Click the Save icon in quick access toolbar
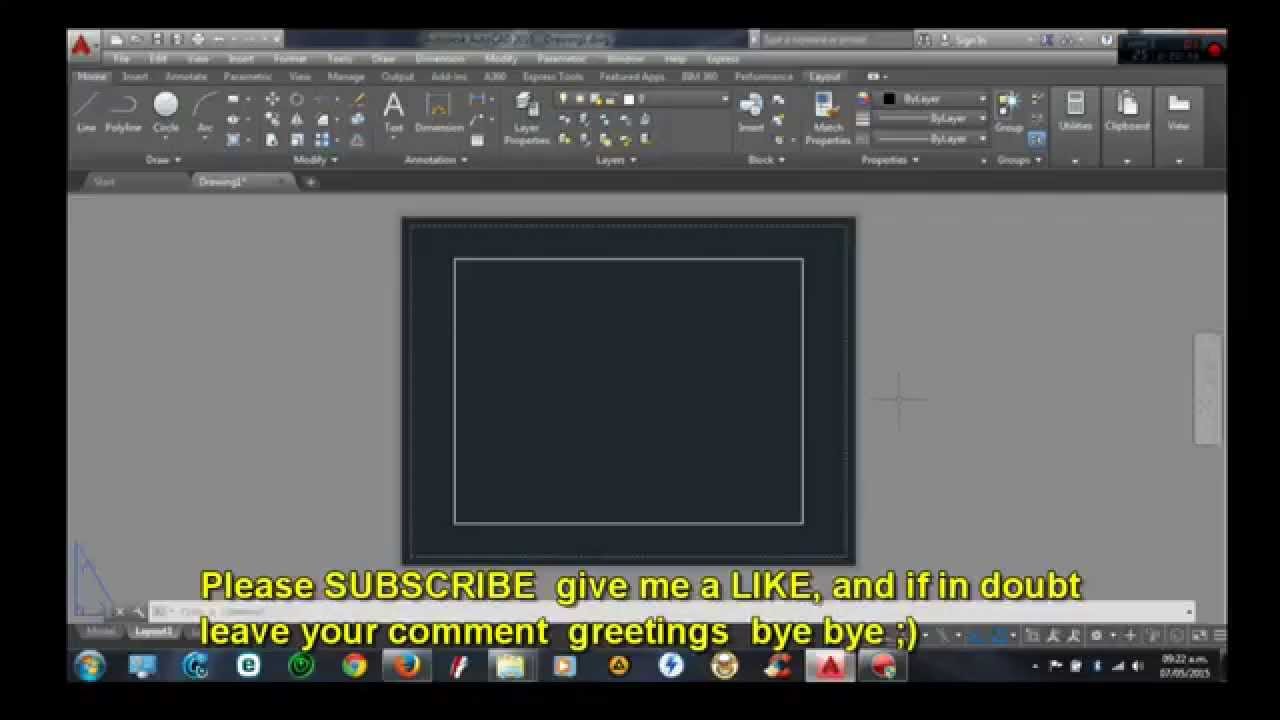The width and height of the screenshot is (1280, 720). tap(157, 39)
